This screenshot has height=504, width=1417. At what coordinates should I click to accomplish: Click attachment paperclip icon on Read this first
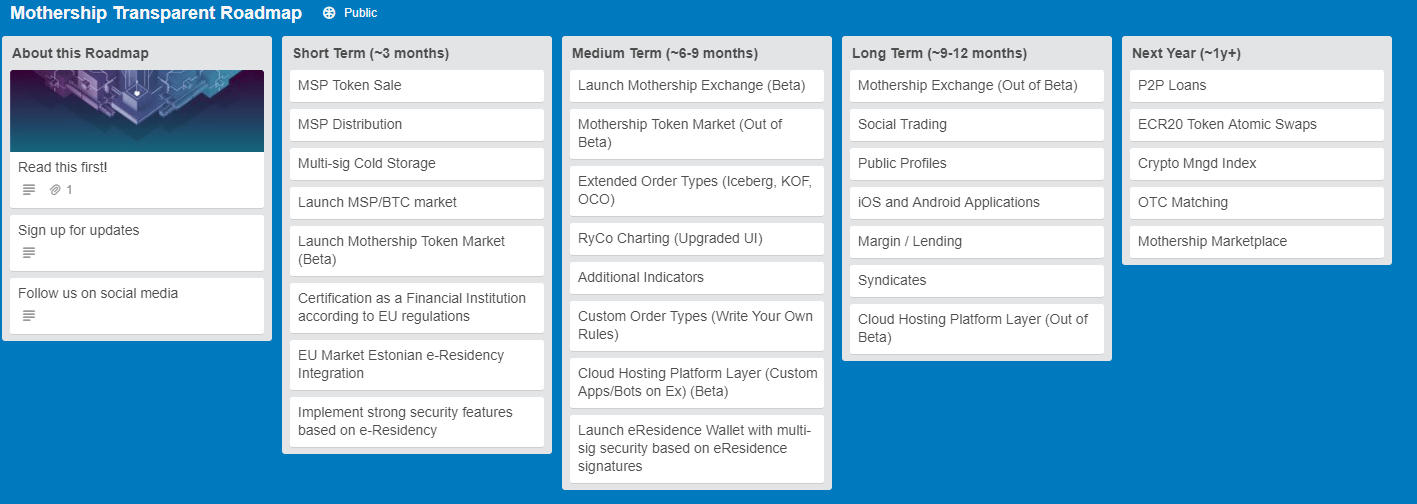[55, 189]
